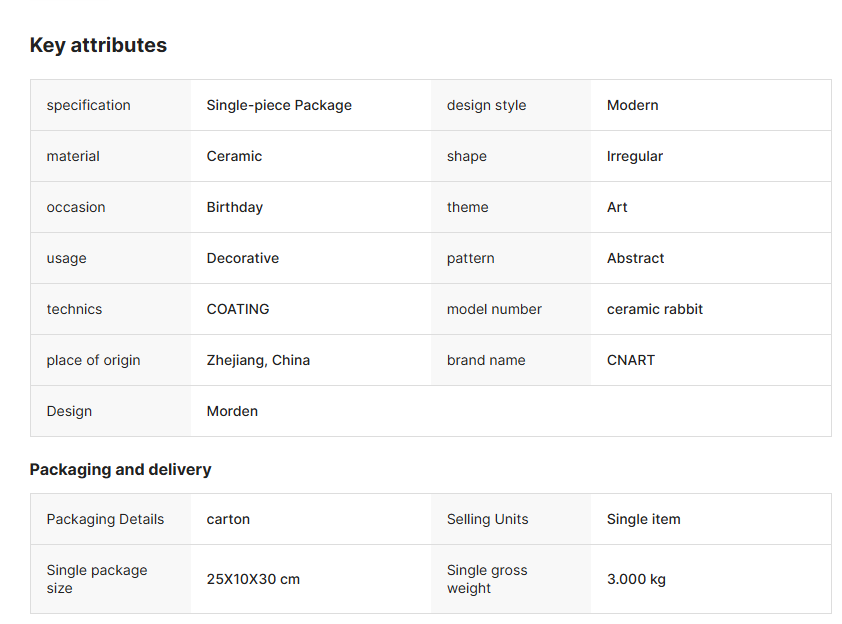Click the Zhejiang, China origin value

click(258, 360)
